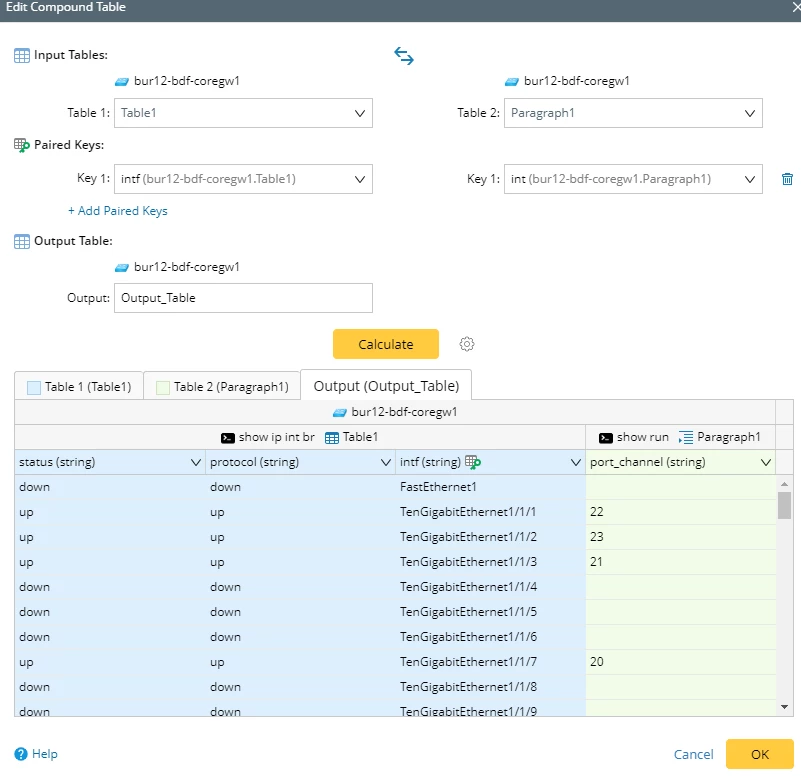The height and width of the screenshot is (776, 801).
Task: Click device icon in result grid header
Action: pos(340,413)
